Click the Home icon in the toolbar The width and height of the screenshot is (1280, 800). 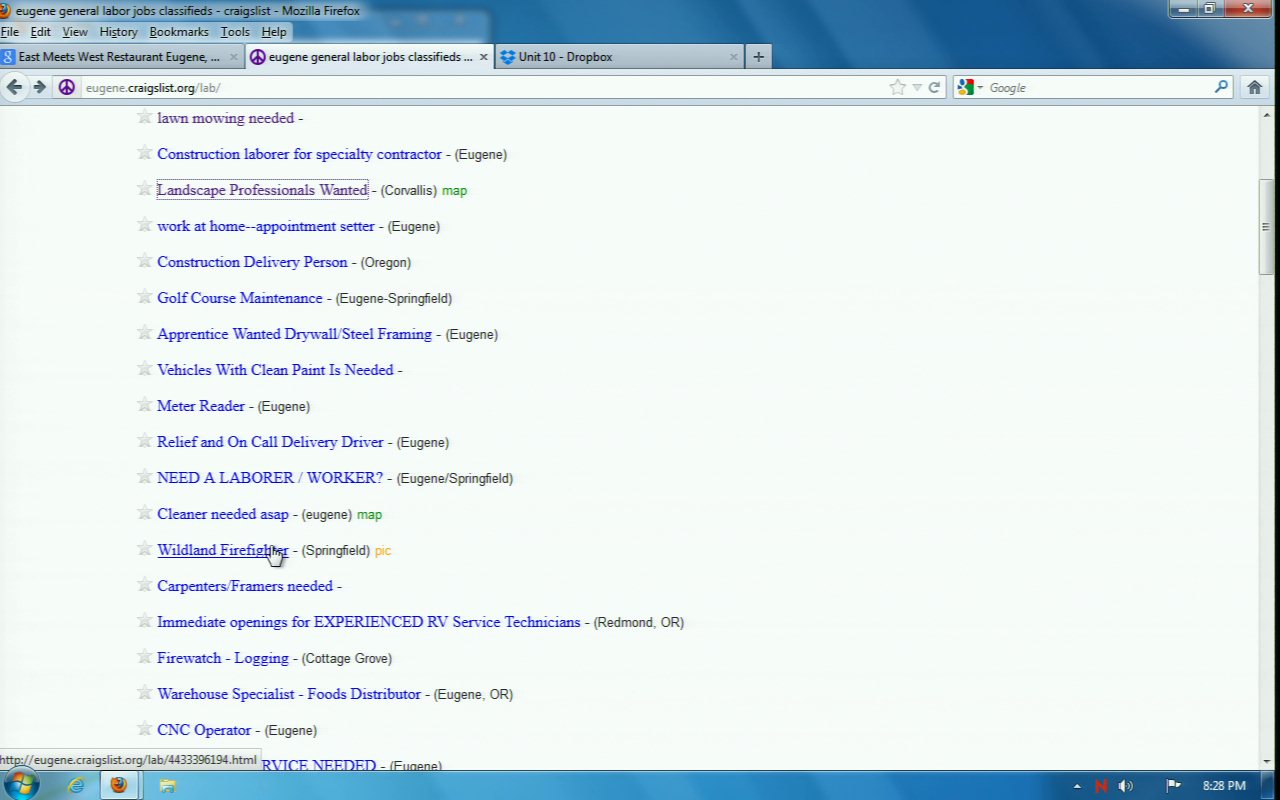coord(1254,87)
